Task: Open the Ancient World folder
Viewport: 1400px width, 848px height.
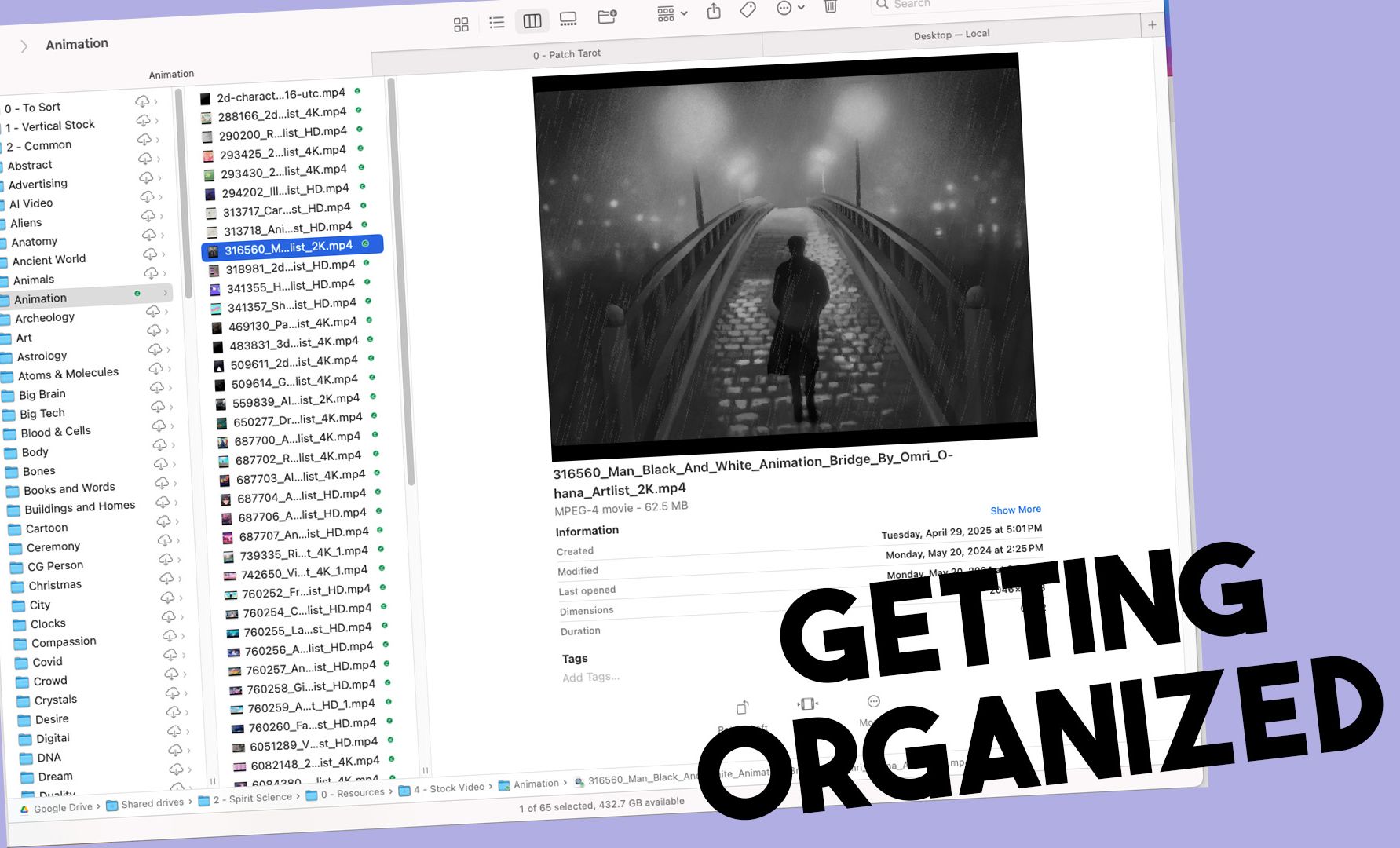Action: click(x=48, y=260)
